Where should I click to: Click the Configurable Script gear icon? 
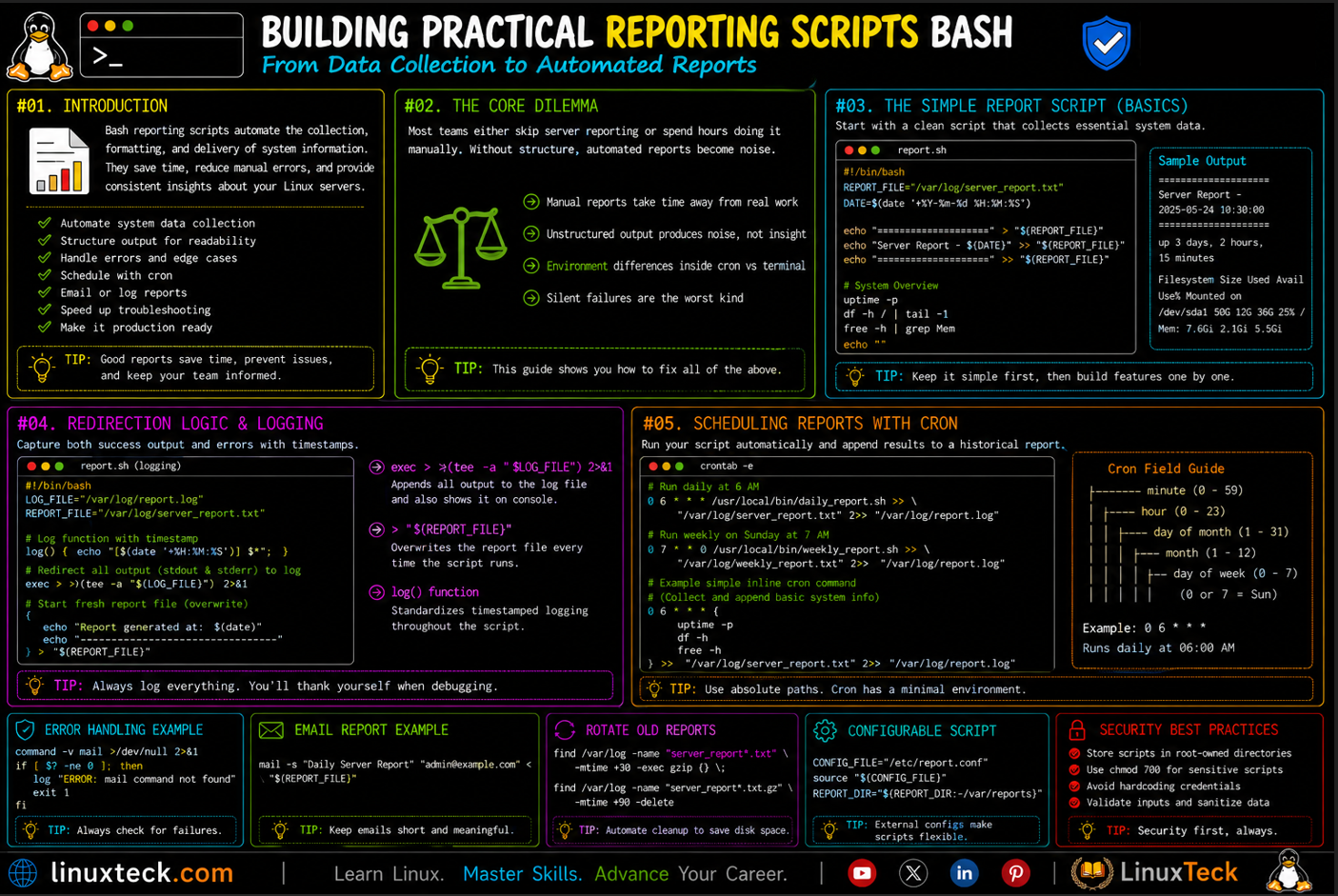(825, 730)
